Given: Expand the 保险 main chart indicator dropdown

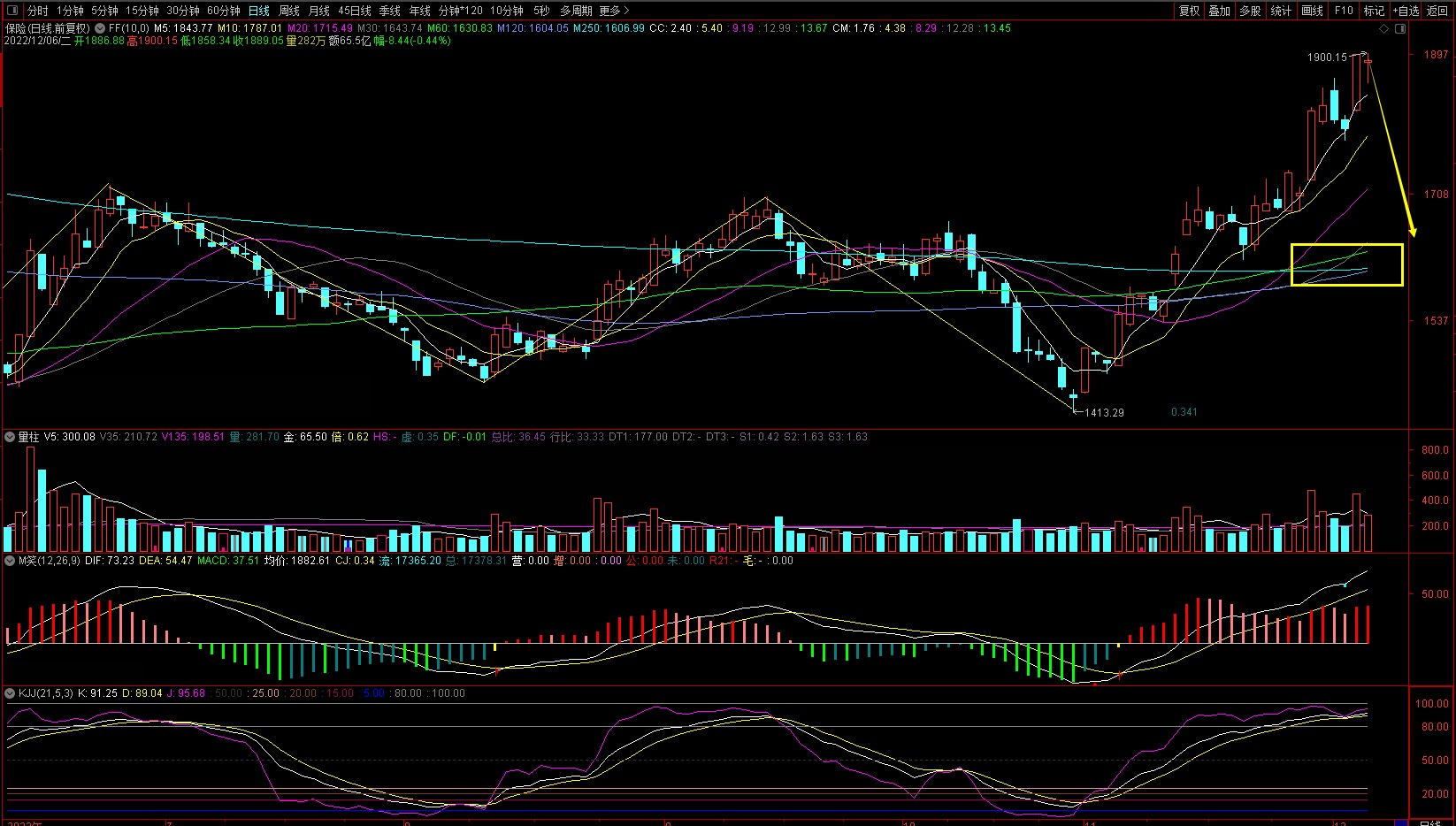Looking at the screenshot, I should (99, 28).
